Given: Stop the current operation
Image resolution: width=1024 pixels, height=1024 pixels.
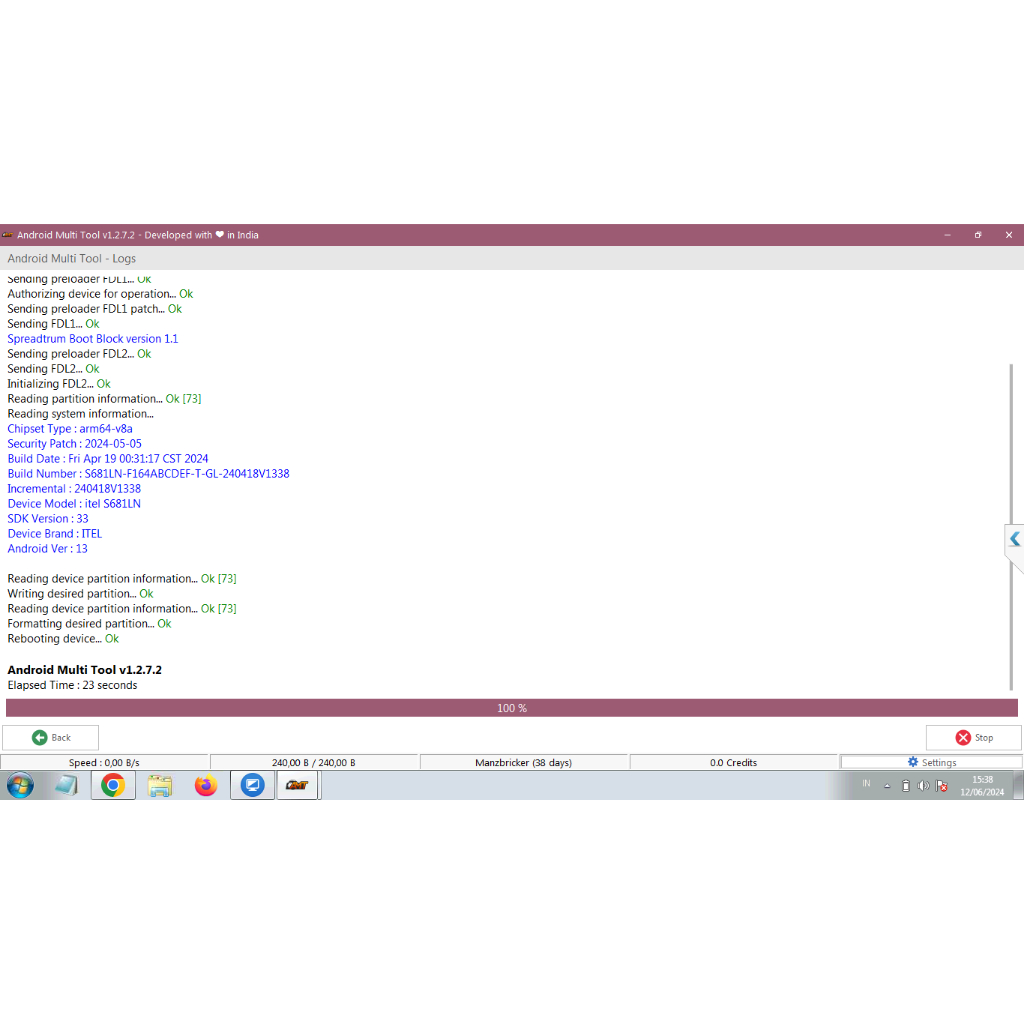Looking at the screenshot, I should coord(973,737).
